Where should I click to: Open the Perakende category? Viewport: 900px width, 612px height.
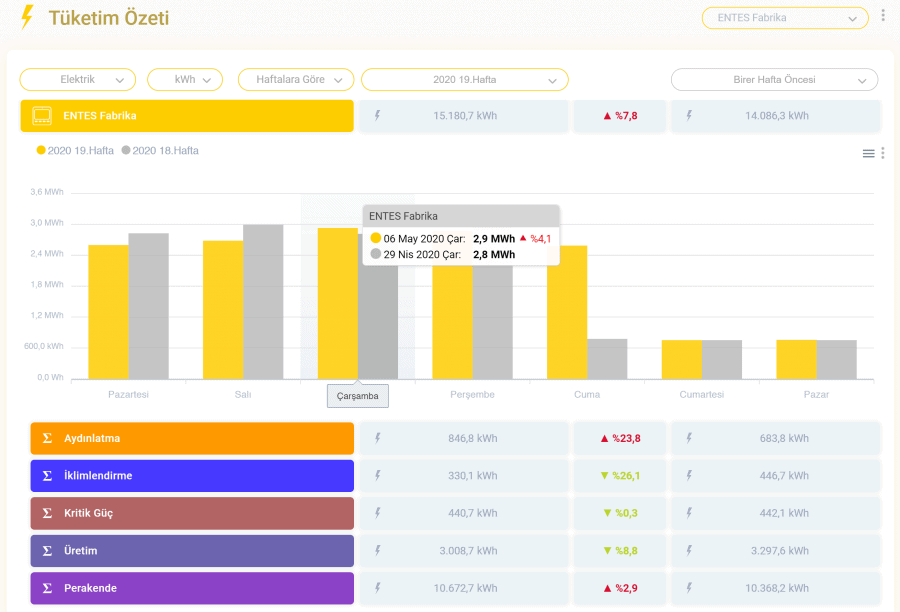point(192,588)
